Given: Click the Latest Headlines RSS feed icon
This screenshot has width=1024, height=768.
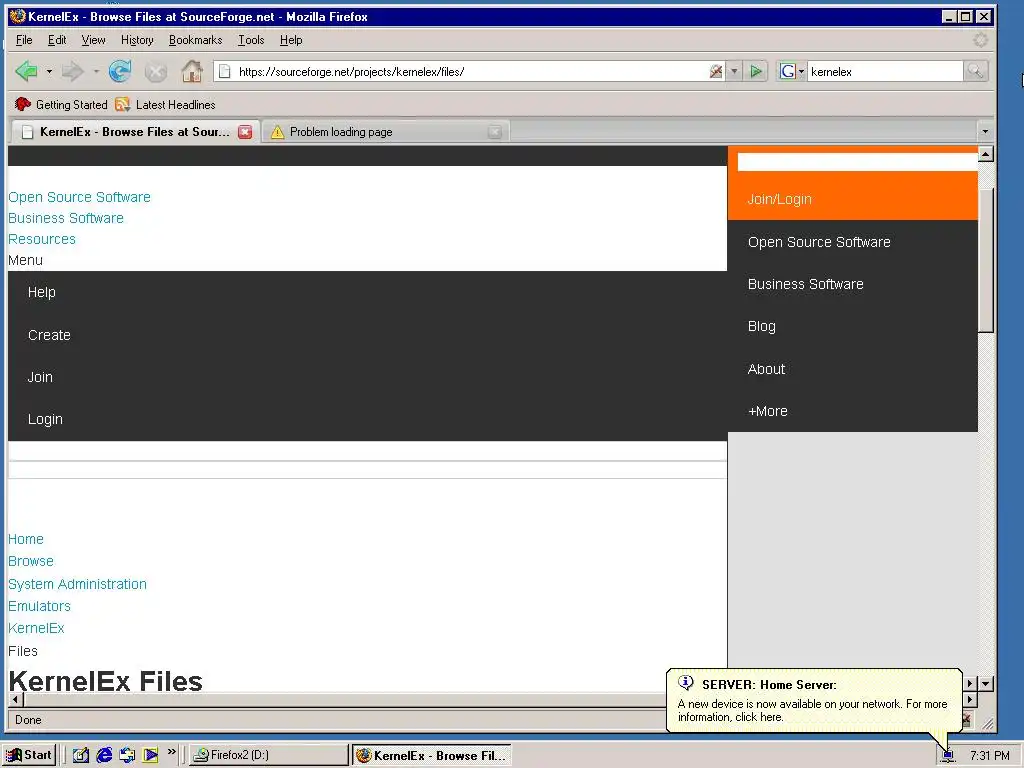Looking at the screenshot, I should (122, 104).
